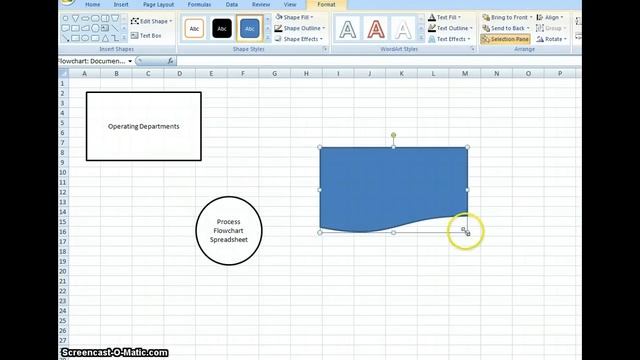Open the Name Box dropdown arrow

[130, 61]
